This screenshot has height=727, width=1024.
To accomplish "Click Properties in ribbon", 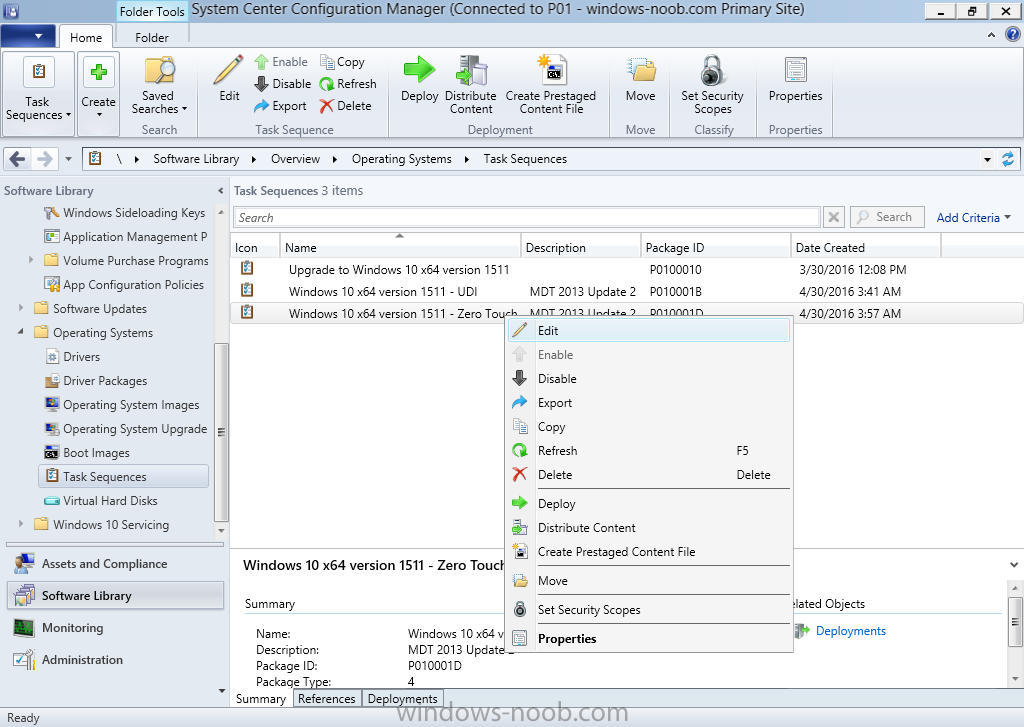I will [x=795, y=79].
